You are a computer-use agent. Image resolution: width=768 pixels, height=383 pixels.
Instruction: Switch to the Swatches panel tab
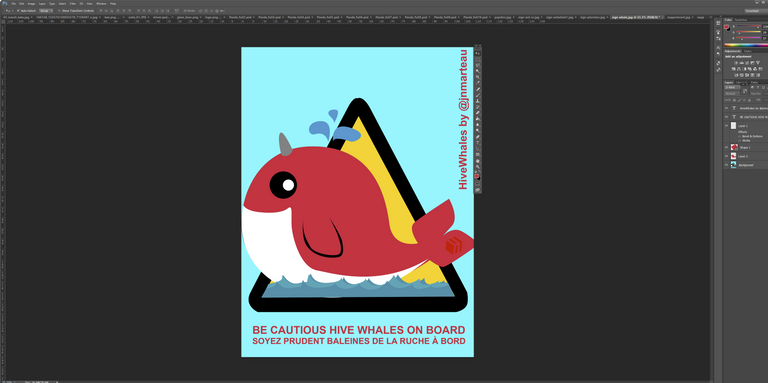click(x=741, y=20)
